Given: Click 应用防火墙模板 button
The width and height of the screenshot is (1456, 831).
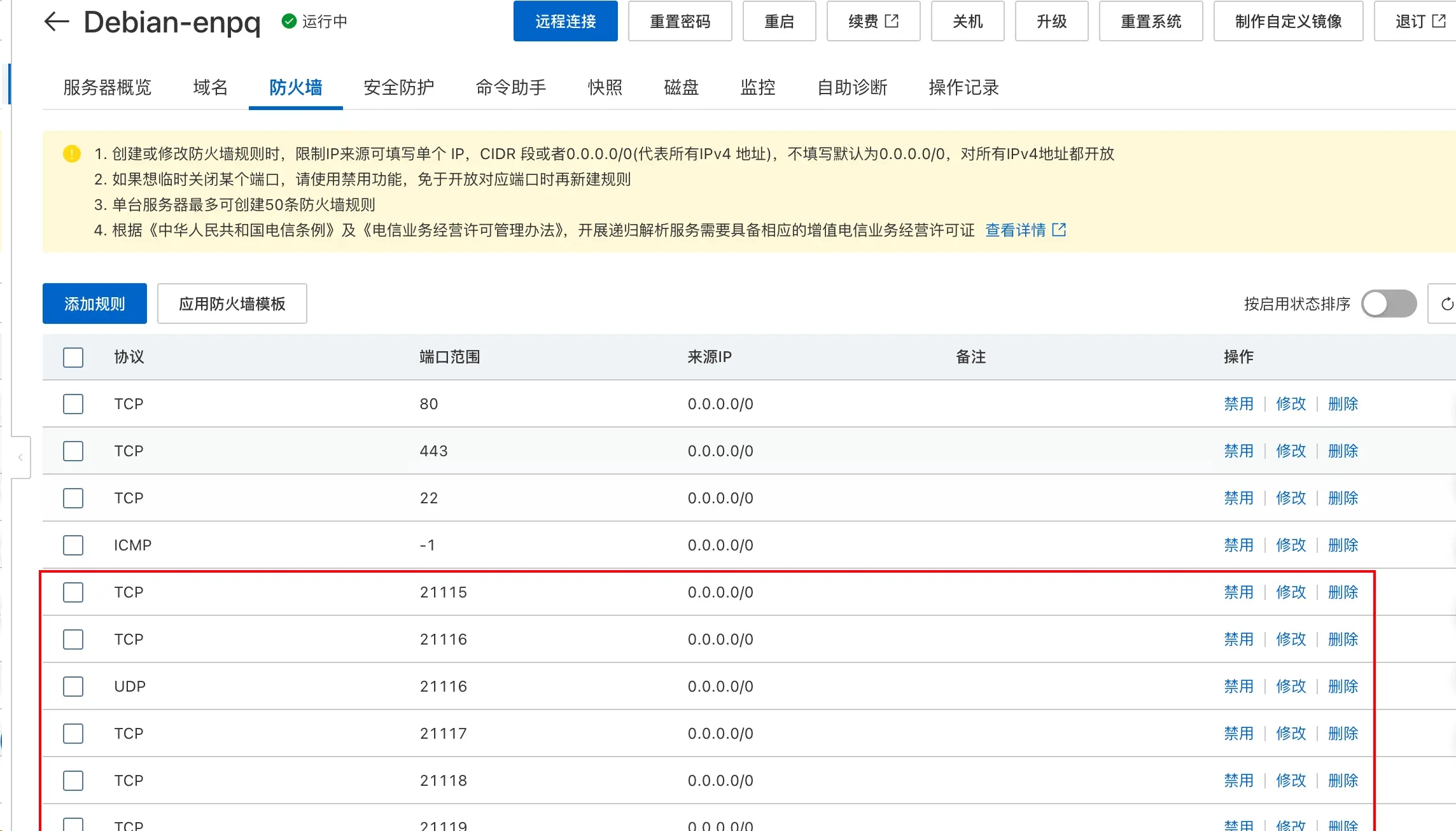Looking at the screenshot, I should [232, 304].
